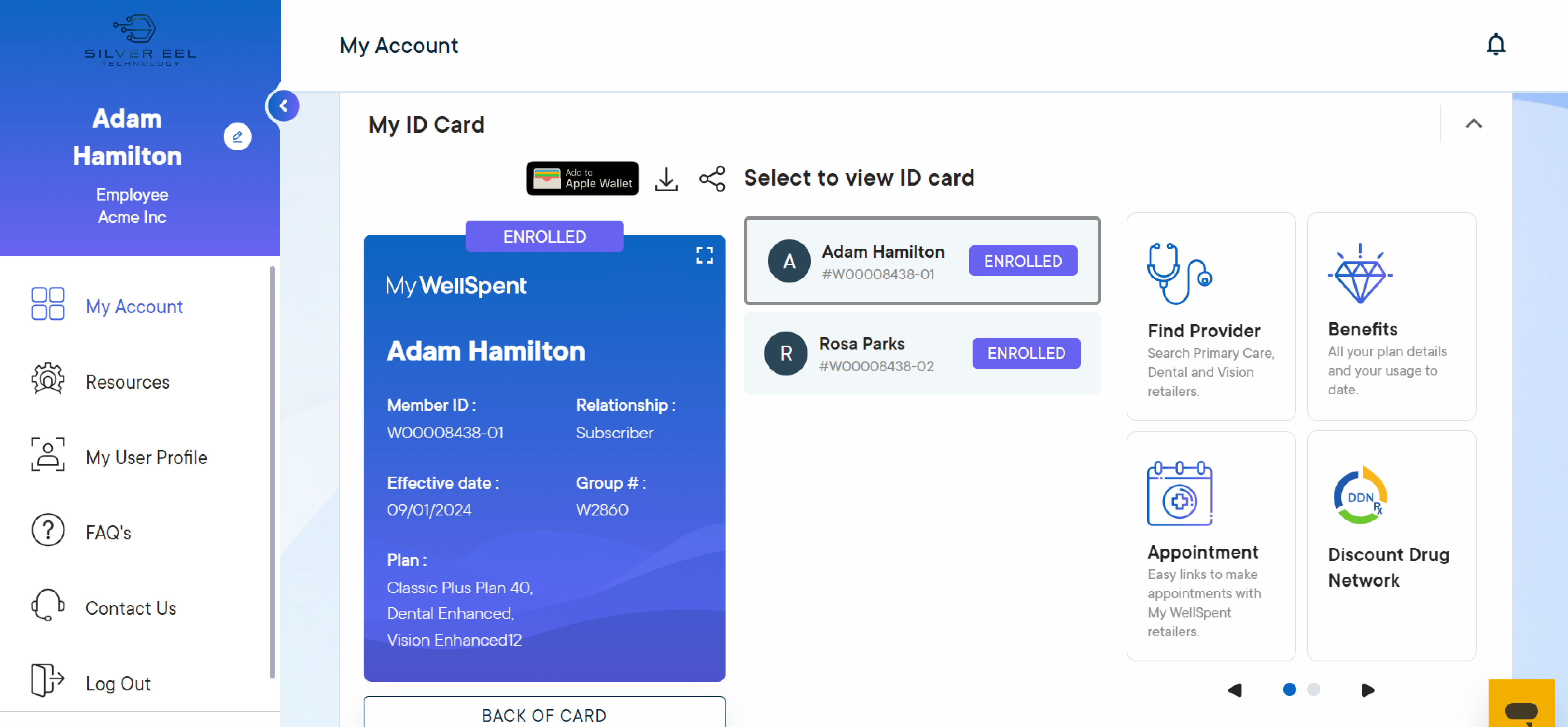Share the ID card
Screen dimensions: 1568x727
(x=712, y=179)
